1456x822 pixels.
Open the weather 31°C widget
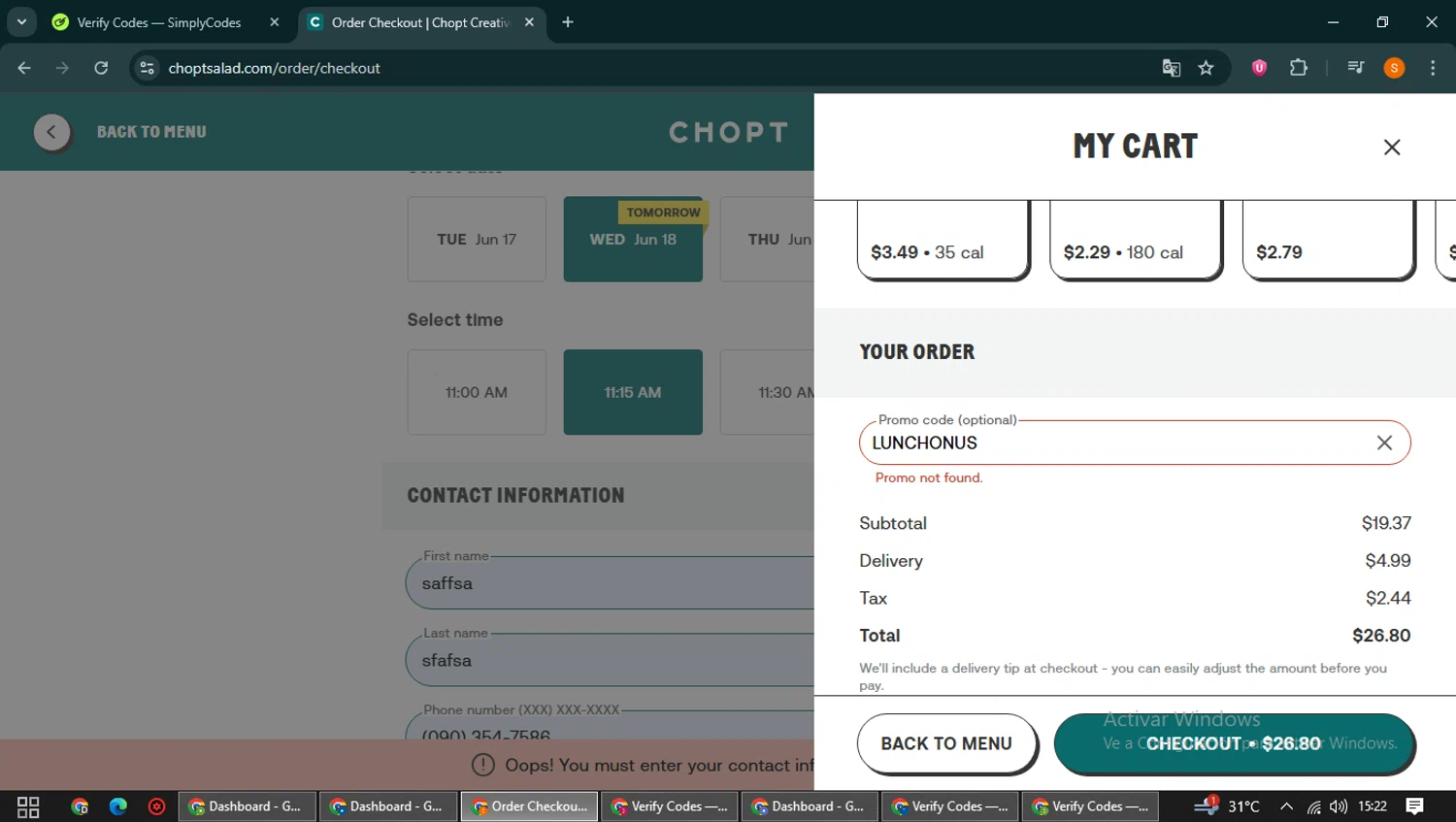1227,806
